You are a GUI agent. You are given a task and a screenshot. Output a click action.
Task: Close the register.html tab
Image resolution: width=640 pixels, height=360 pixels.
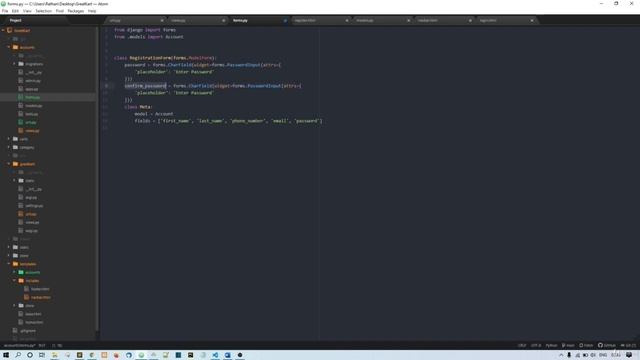coord(347,20)
